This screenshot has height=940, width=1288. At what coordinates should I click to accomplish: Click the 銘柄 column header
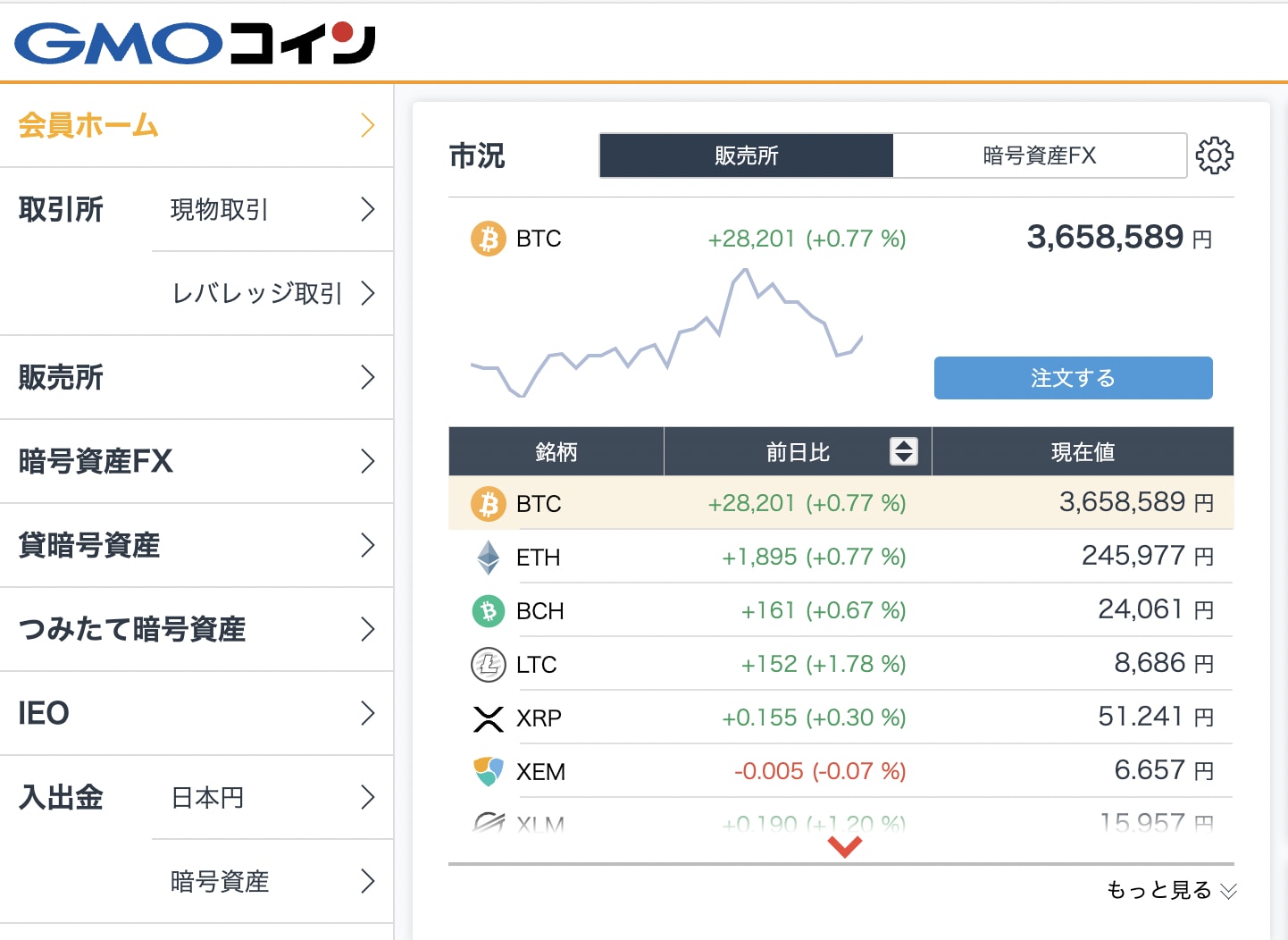(x=556, y=451)
